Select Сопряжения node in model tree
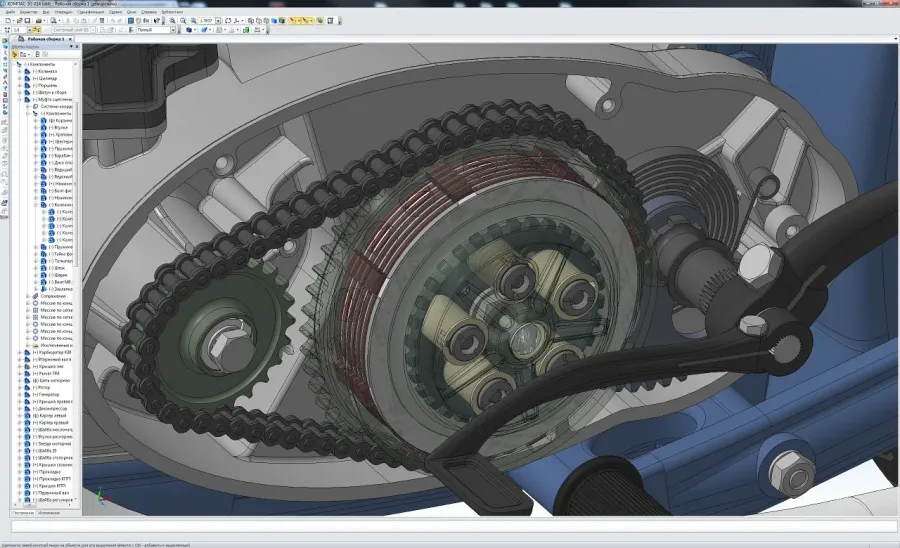Screen dimensions: 900x548 (53, 296)
